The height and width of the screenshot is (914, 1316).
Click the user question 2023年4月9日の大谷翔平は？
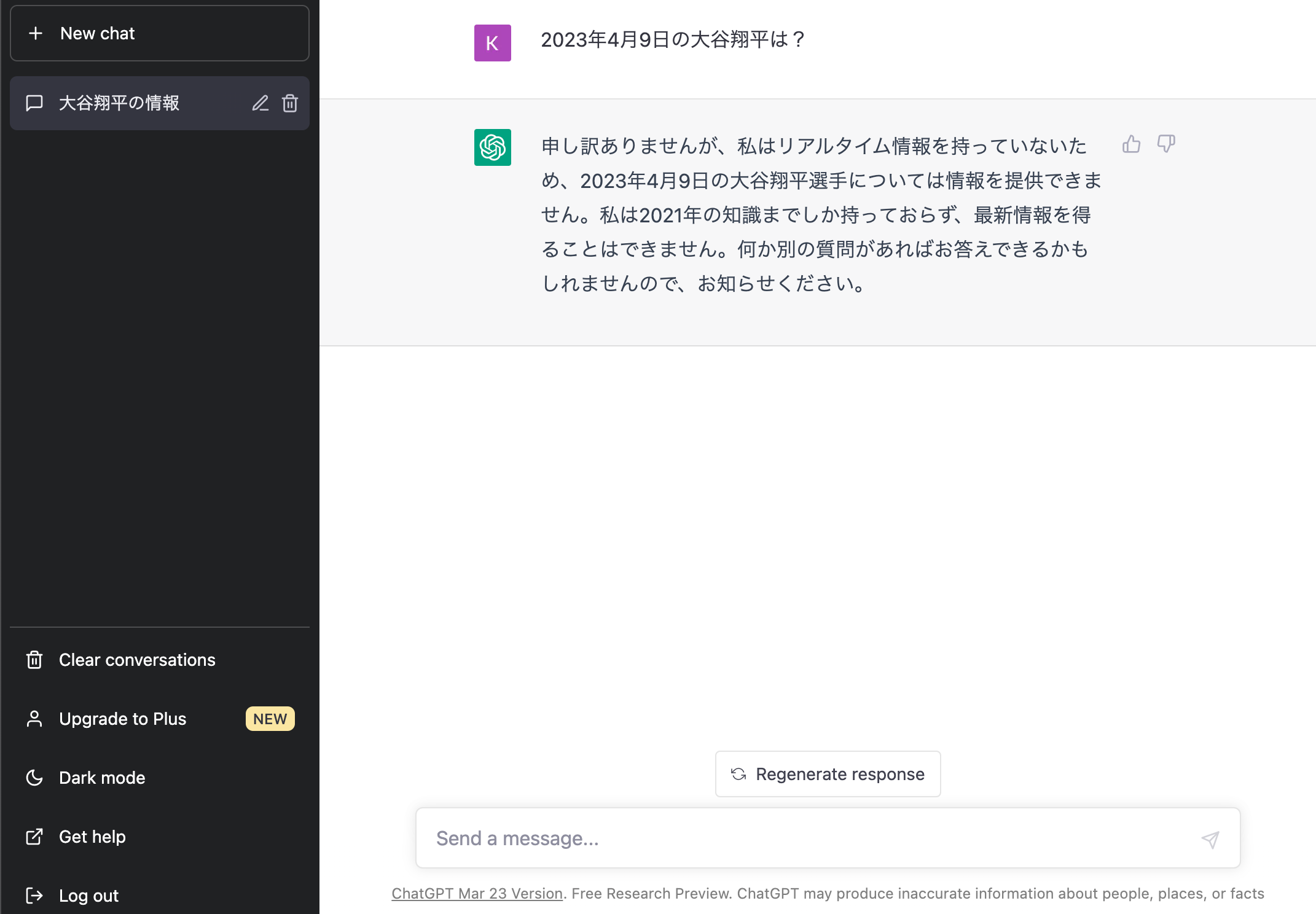point(673,40)
